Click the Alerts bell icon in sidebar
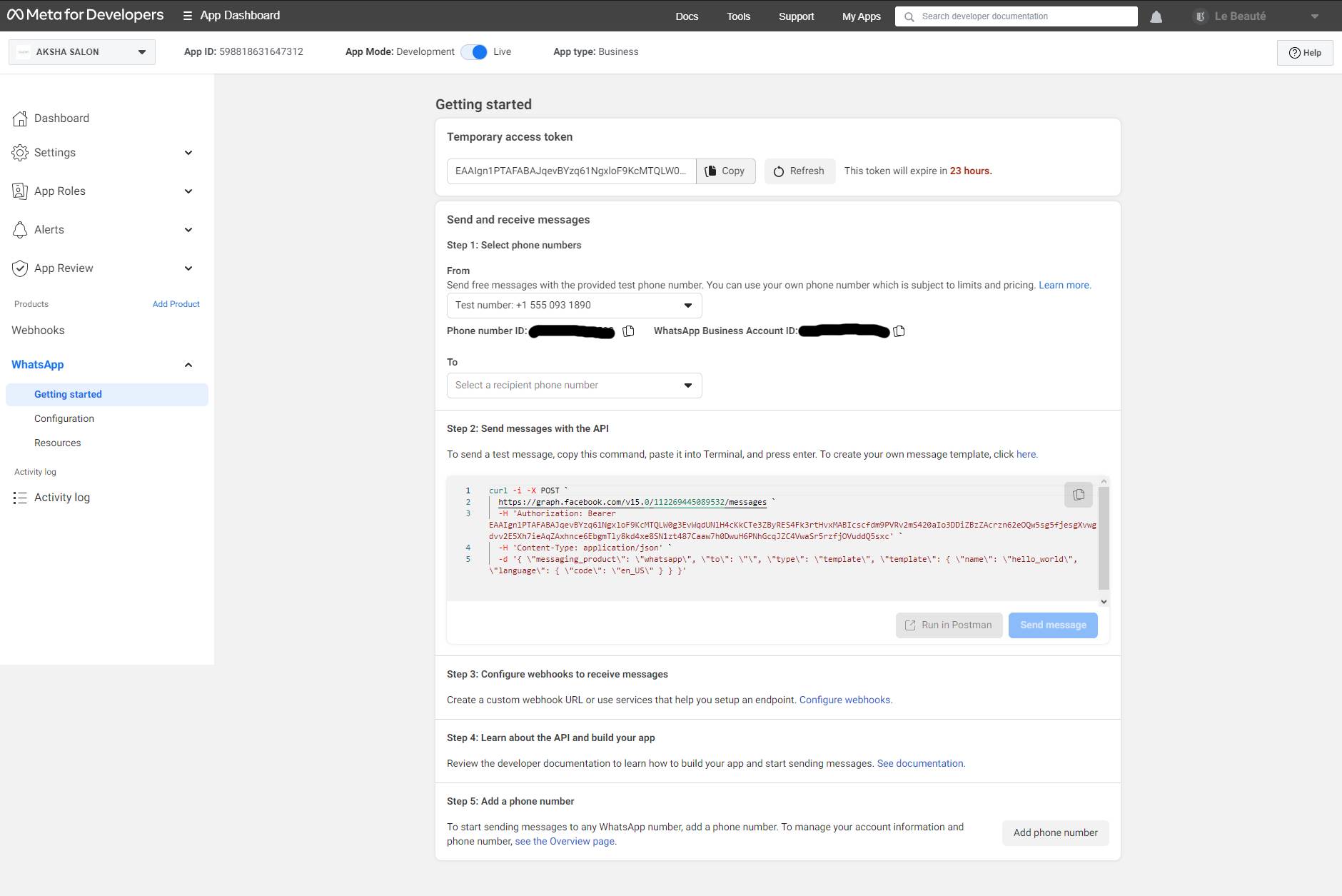The image size is (1342, 896). click(x=20, y=230)
